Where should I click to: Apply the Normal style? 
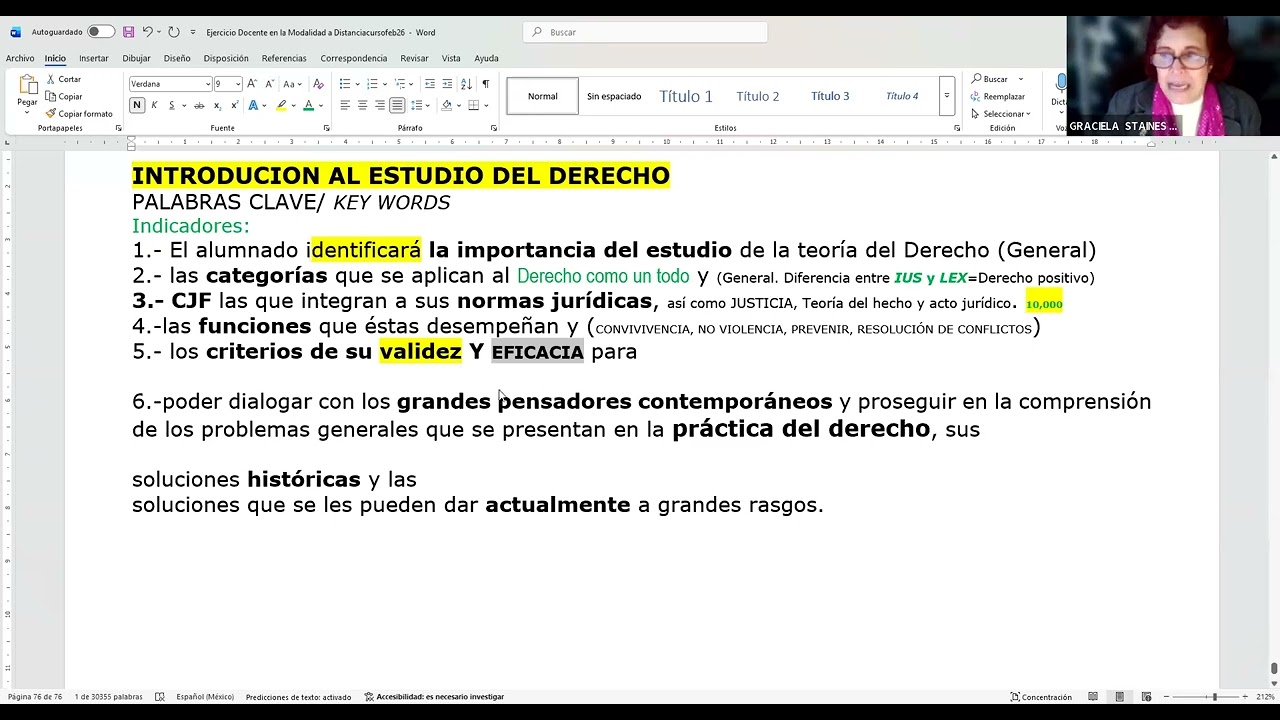543,96
